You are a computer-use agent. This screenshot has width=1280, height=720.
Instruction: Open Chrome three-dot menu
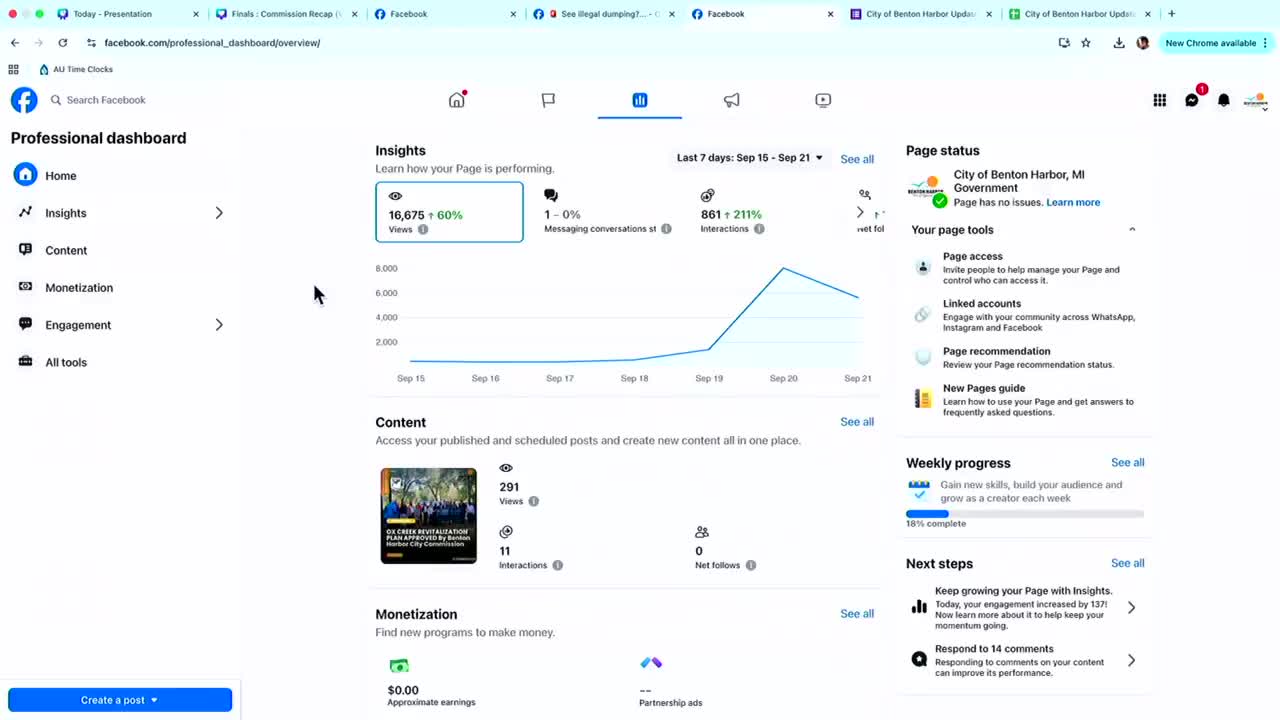[1265, 43]
